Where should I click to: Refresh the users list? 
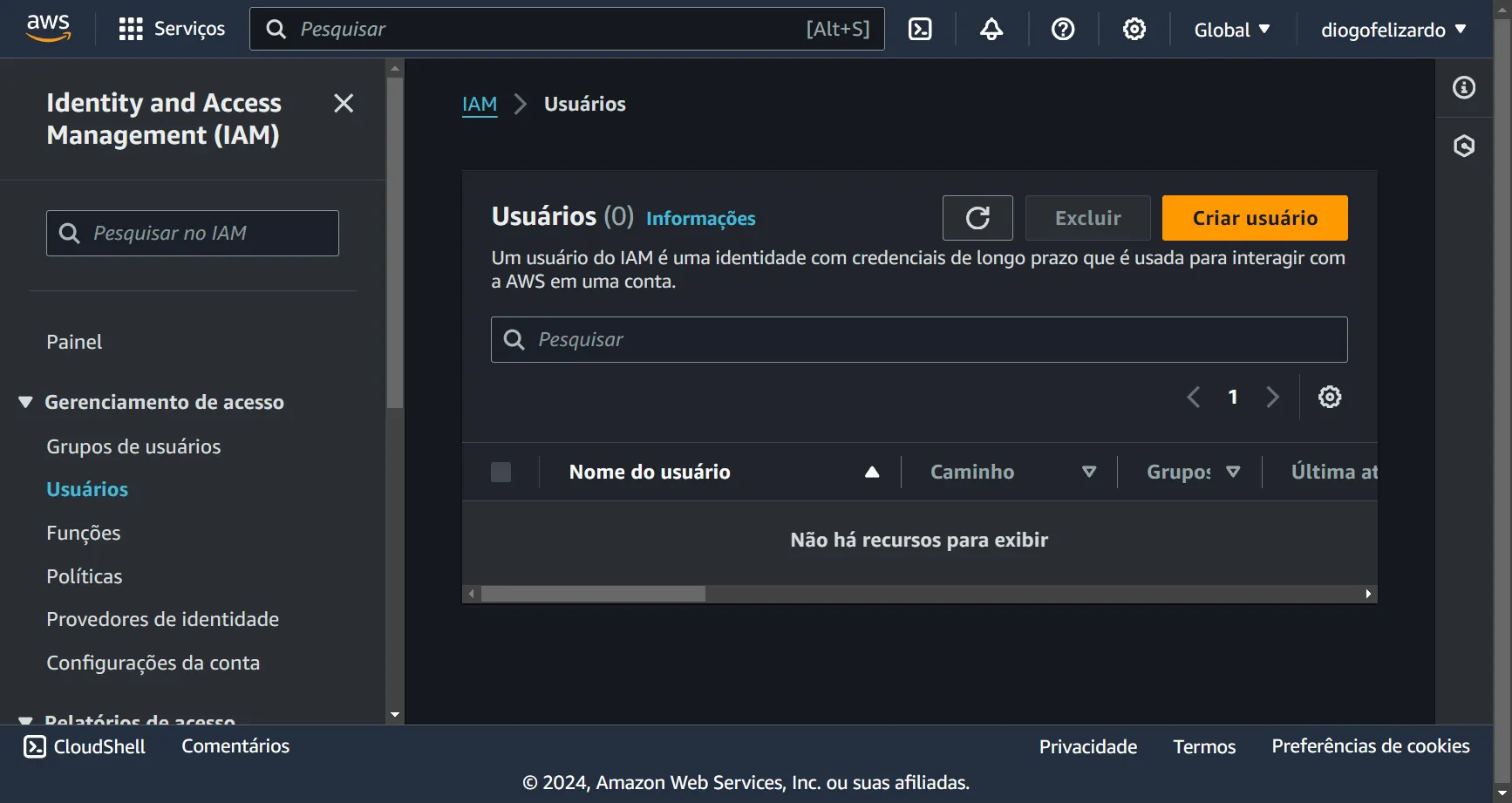(x=977, y=218)
